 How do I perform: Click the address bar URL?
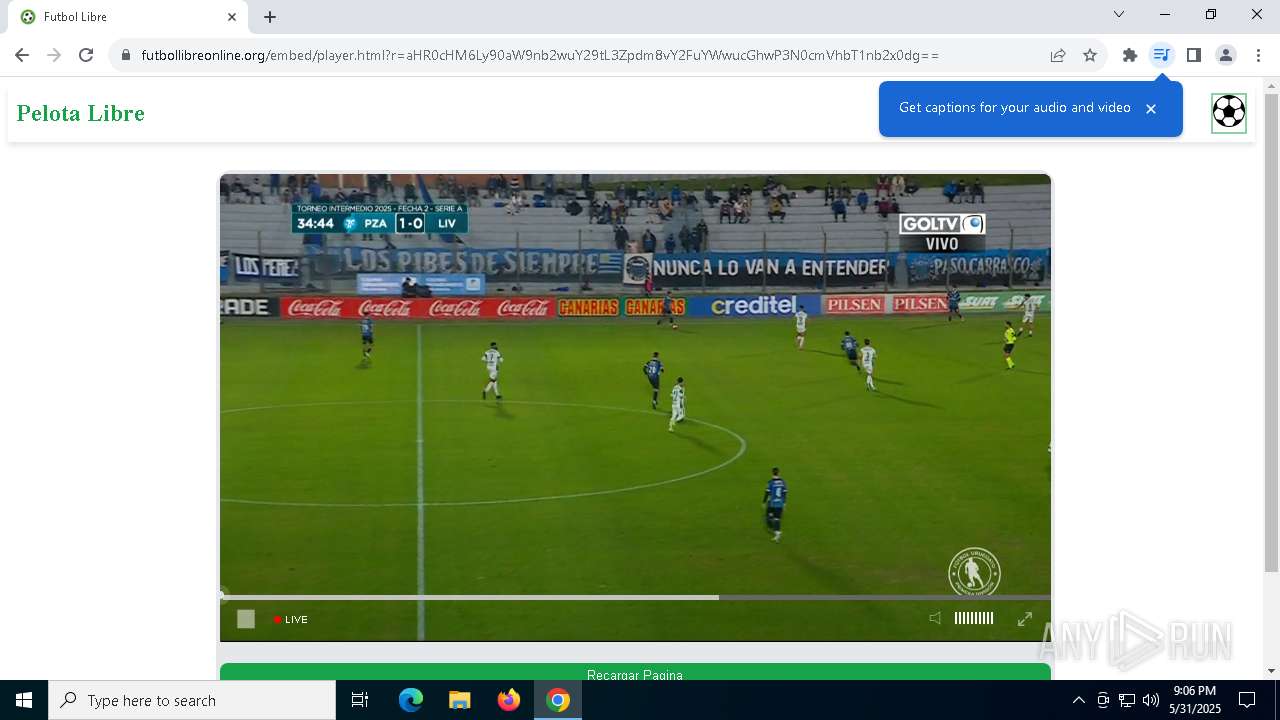click(540, 55)
